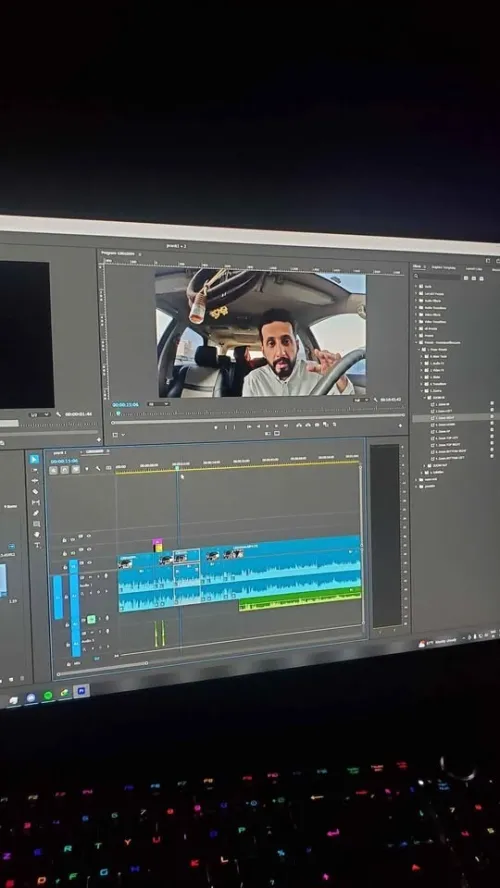Toggle the V3 track lock

pyautogui.click(x=65, y=540)
